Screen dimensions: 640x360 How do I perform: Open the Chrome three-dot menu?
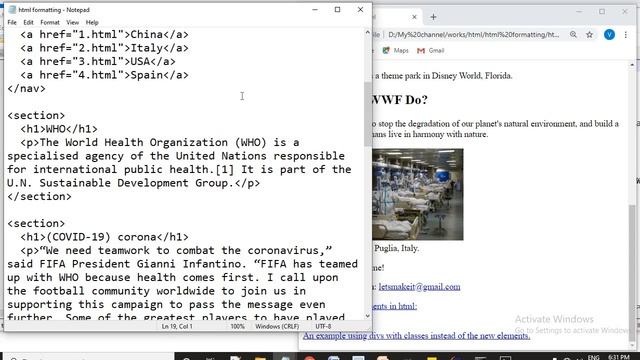pos(626,35)
